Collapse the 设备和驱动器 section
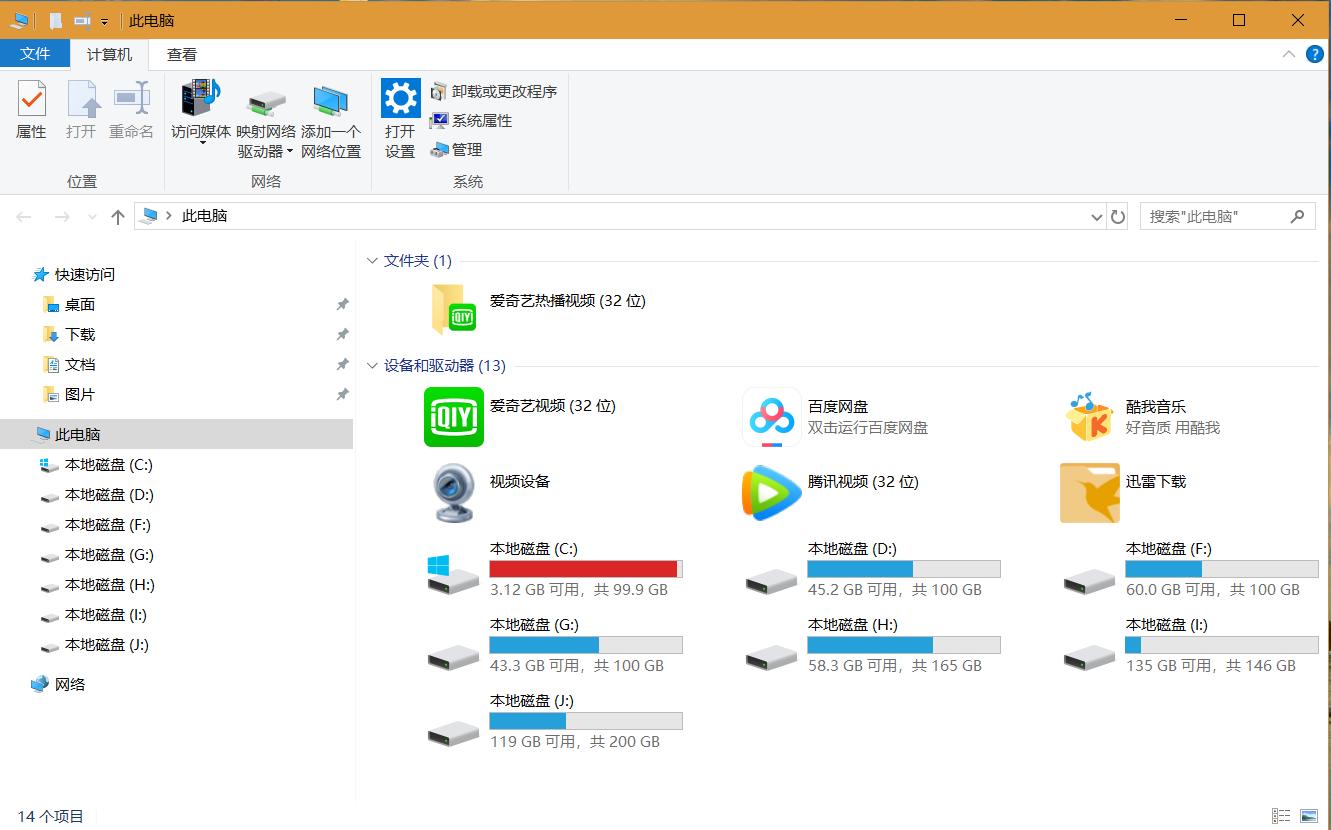Screen dimensions: 1331x830 pyautogui.click(x=372, y=366)
